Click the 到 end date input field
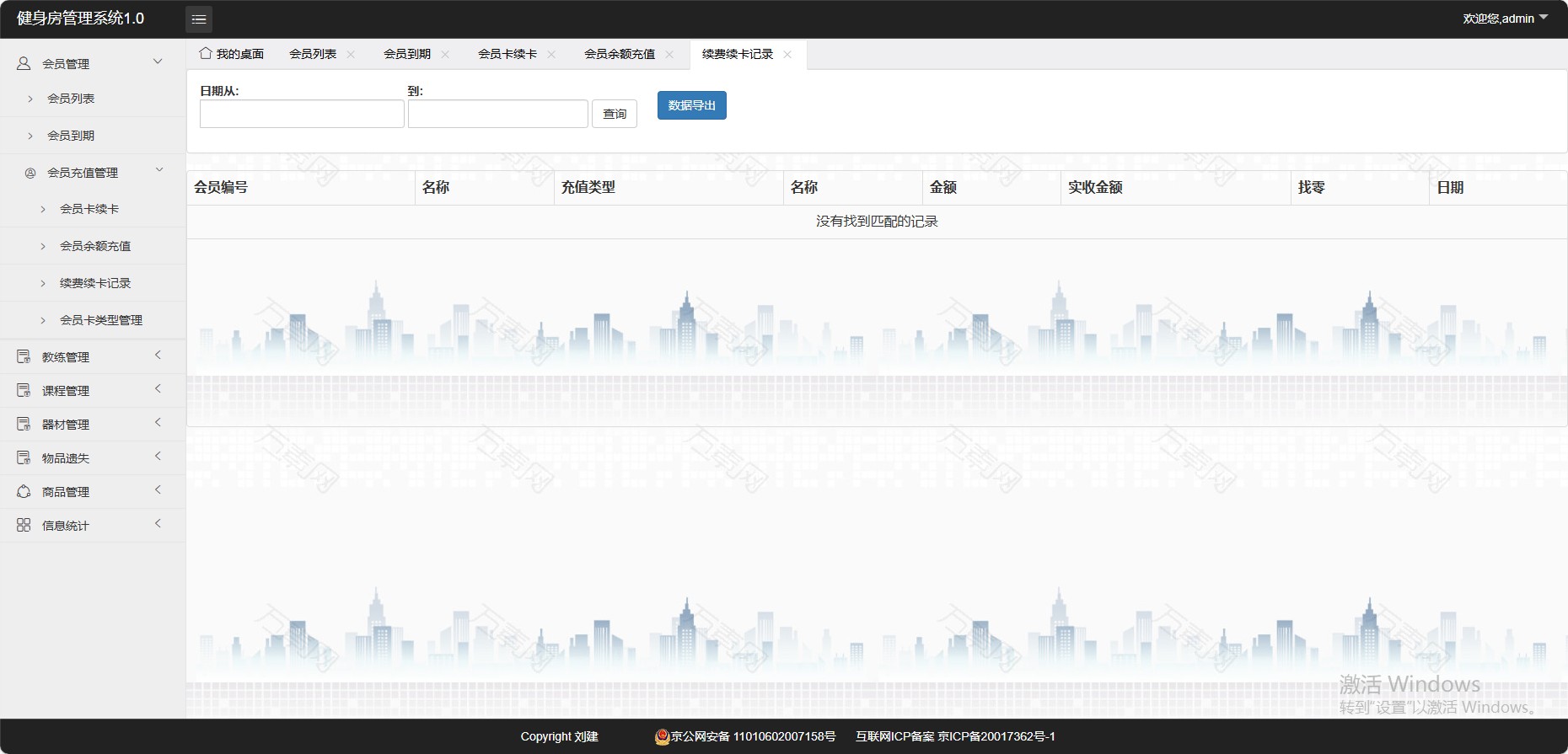The width and height of the screenshot is (1568, 754). [498, 114]
